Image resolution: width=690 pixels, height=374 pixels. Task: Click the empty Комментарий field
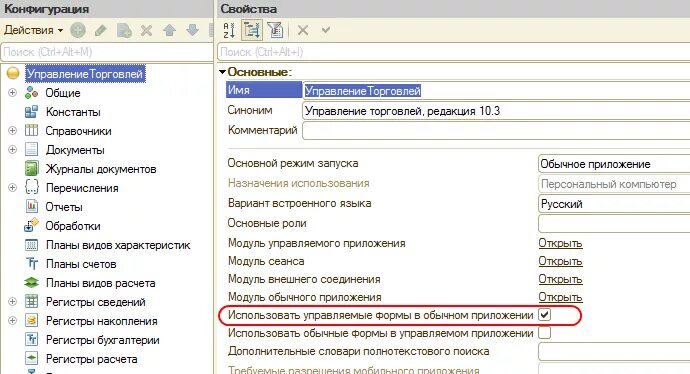tap(496, 131)
